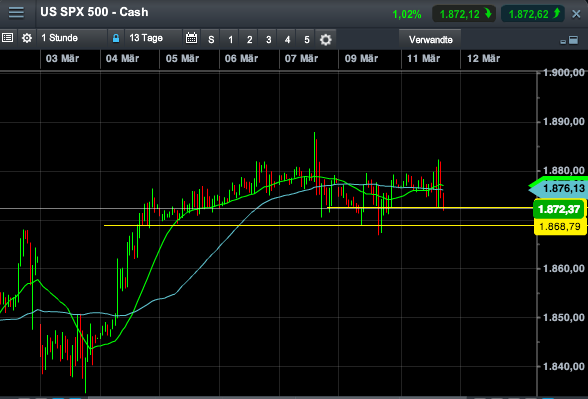Toggle the blue lock icon
The height and width of the screenshot is (399, 588).
pyautogui.click(x=116, y=38)
